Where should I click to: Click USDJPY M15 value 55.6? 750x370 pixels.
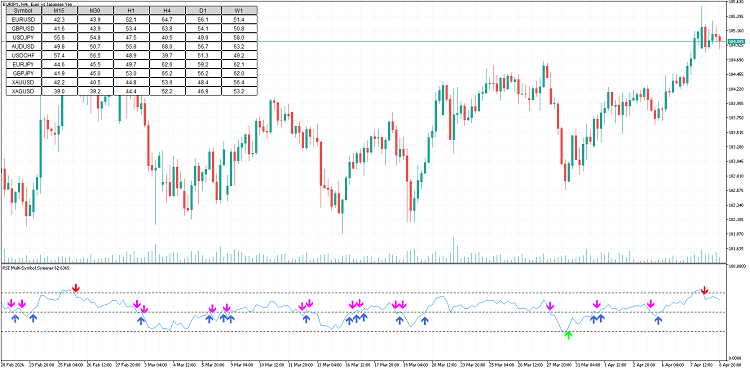(x=60, y=37)
